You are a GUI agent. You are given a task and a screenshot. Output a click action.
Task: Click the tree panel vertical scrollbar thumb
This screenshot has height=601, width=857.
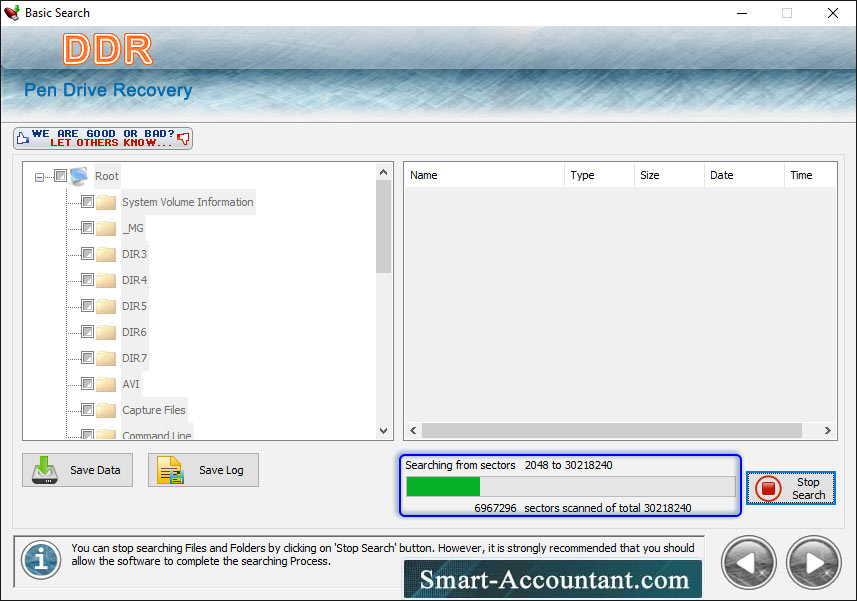(384, 227)
